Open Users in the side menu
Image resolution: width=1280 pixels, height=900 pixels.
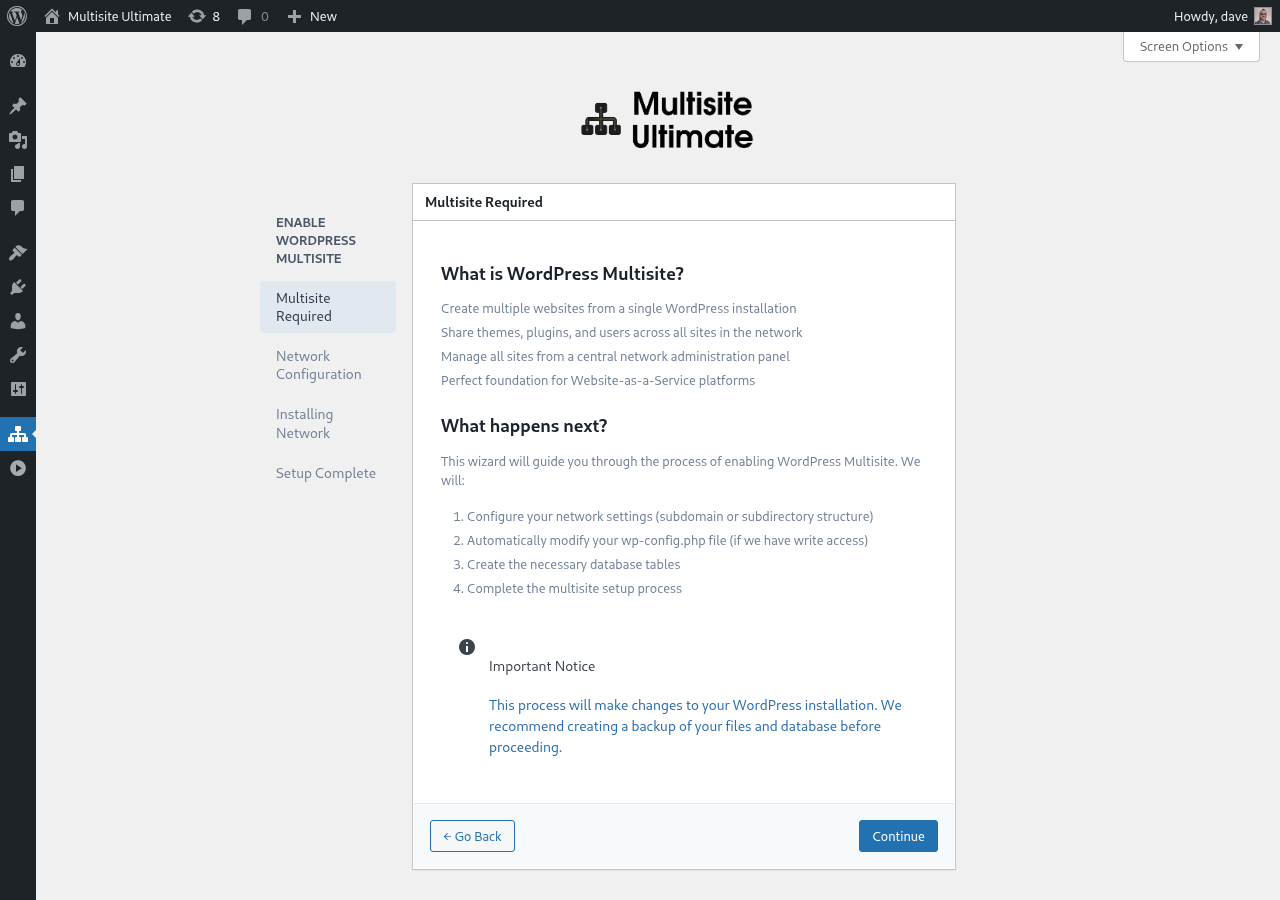click(x=18, y=321)
